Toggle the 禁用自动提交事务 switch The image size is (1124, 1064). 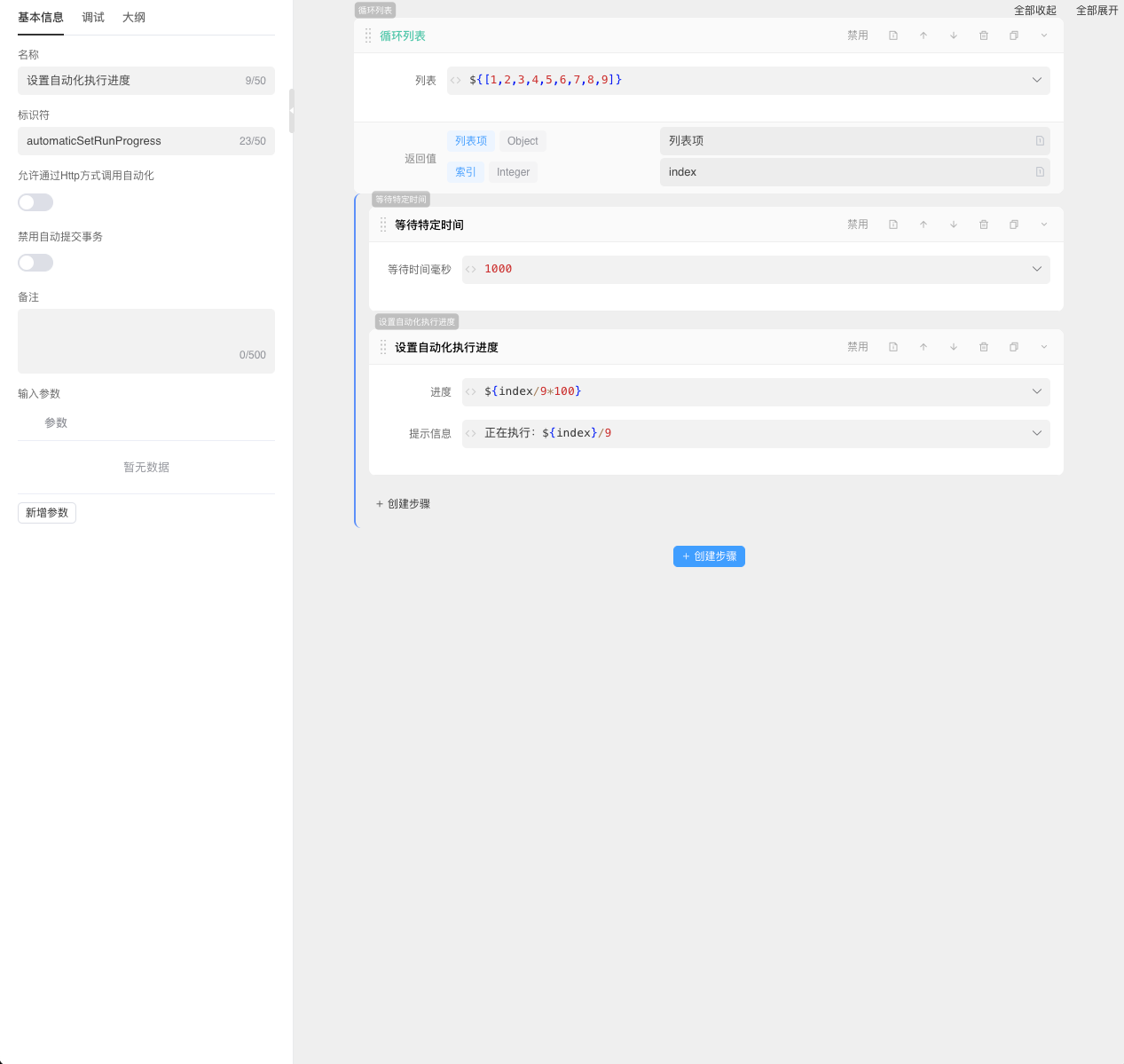pyautogui.click(x=35, y=263)
